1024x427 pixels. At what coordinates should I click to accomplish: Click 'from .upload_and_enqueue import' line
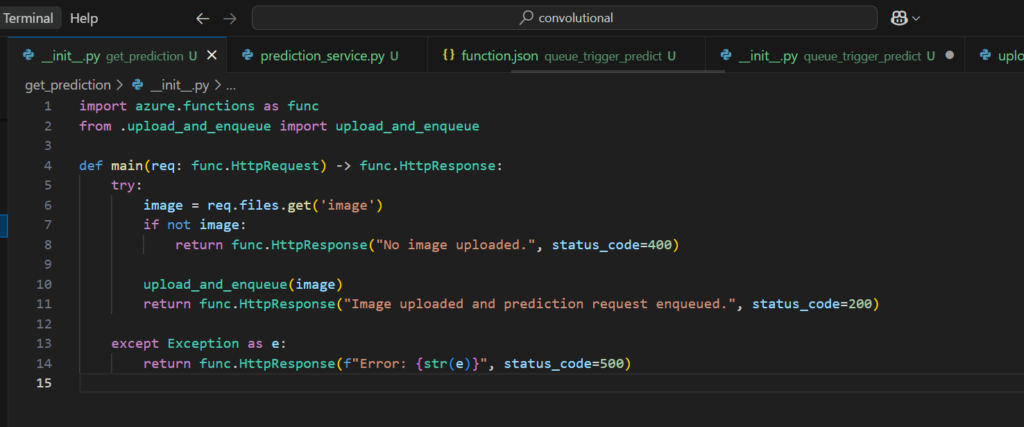point(279,126)
